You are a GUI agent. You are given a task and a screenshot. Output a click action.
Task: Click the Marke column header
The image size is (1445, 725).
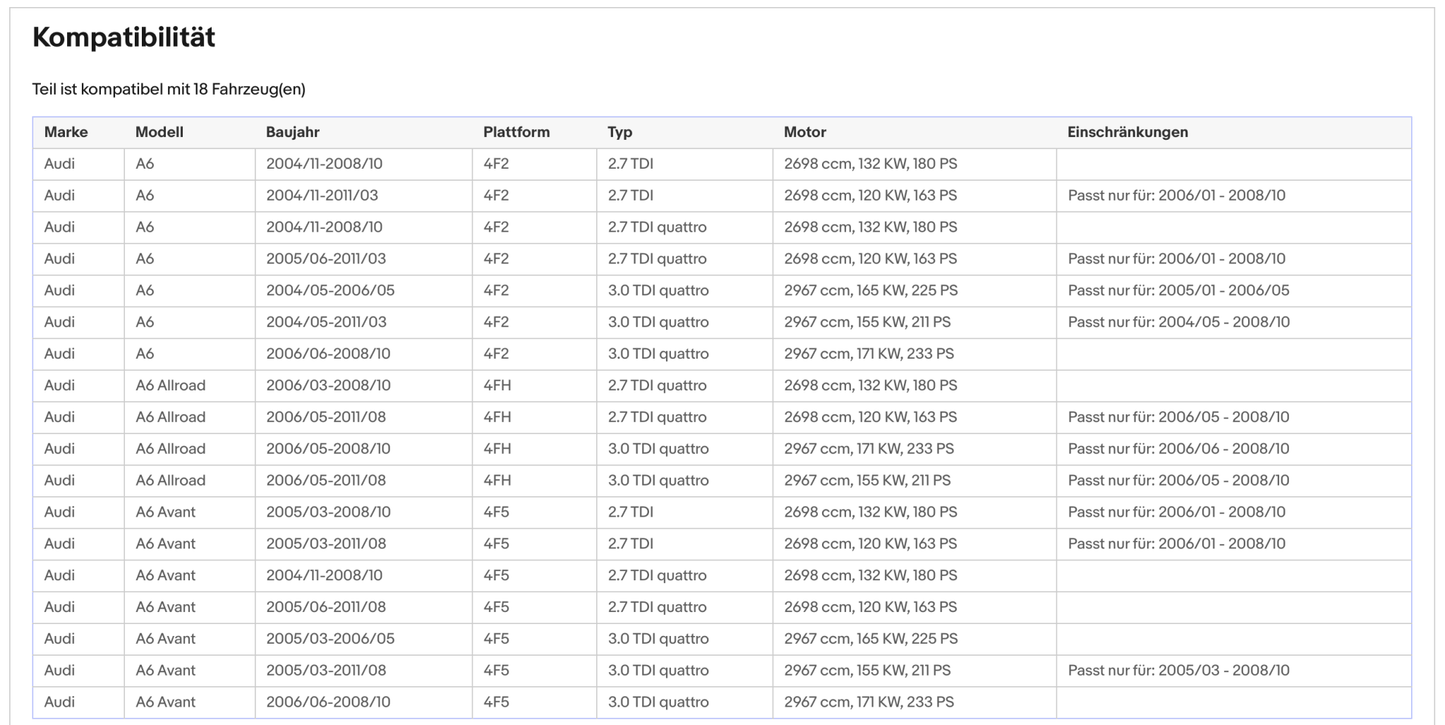tap(66, 132)
